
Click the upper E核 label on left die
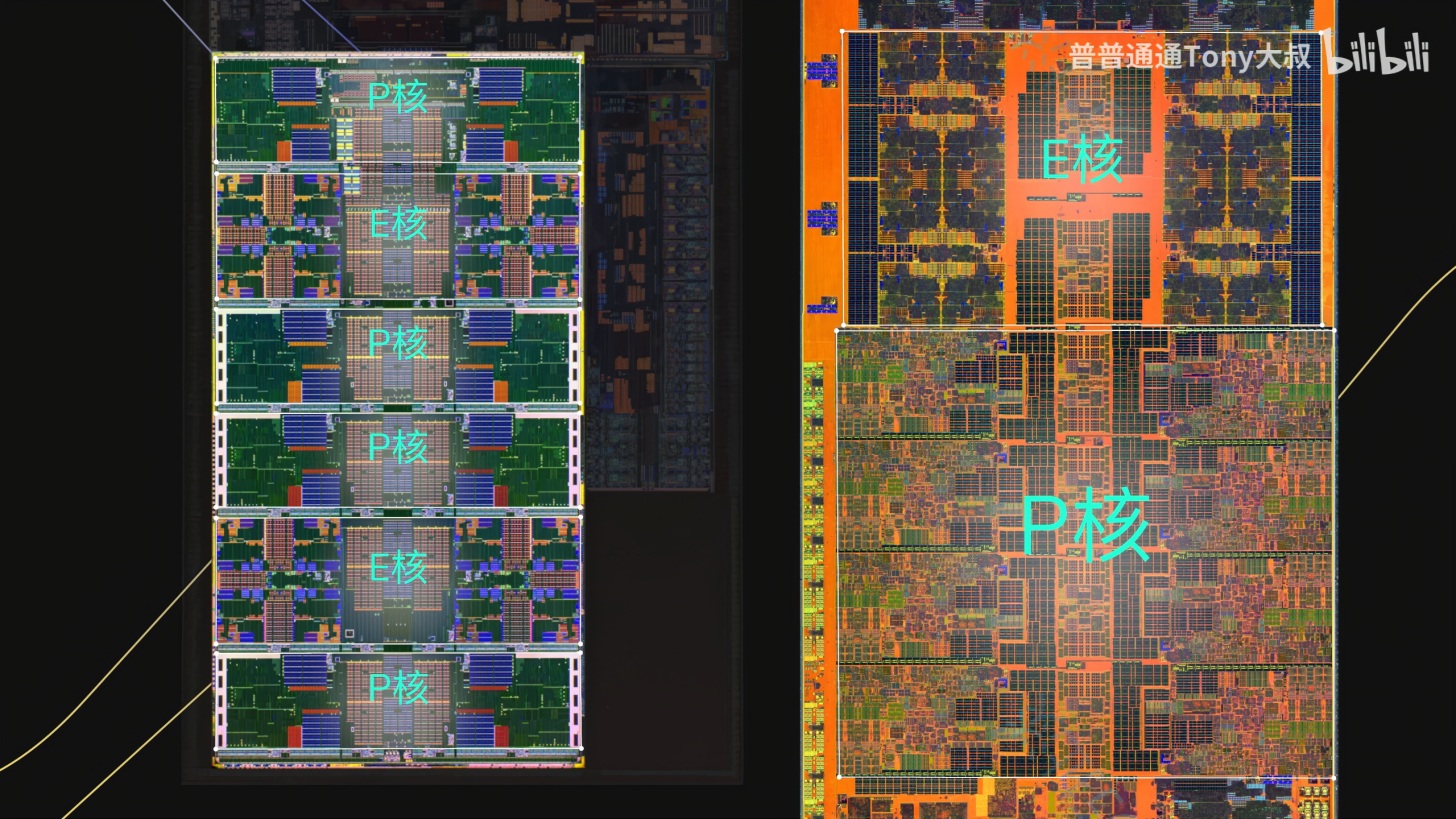[398, 223]
